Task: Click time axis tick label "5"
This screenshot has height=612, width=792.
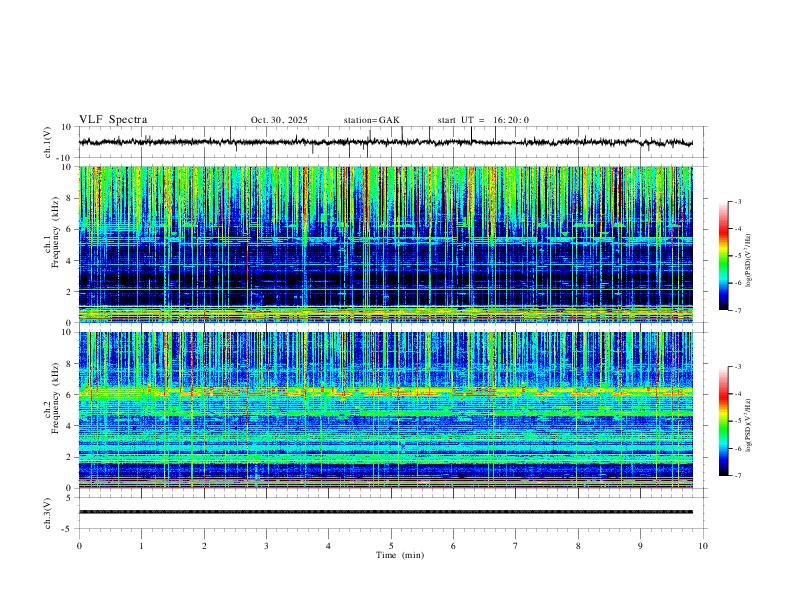Action: coord(391,546)
